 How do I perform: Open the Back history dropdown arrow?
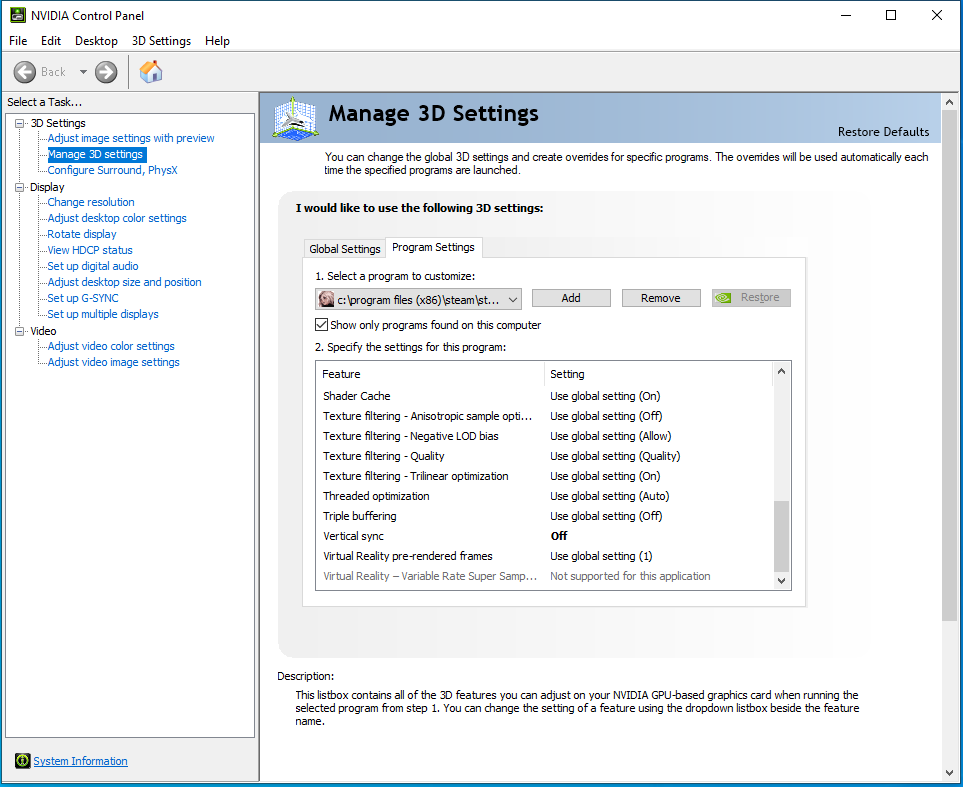pos(83,72)
